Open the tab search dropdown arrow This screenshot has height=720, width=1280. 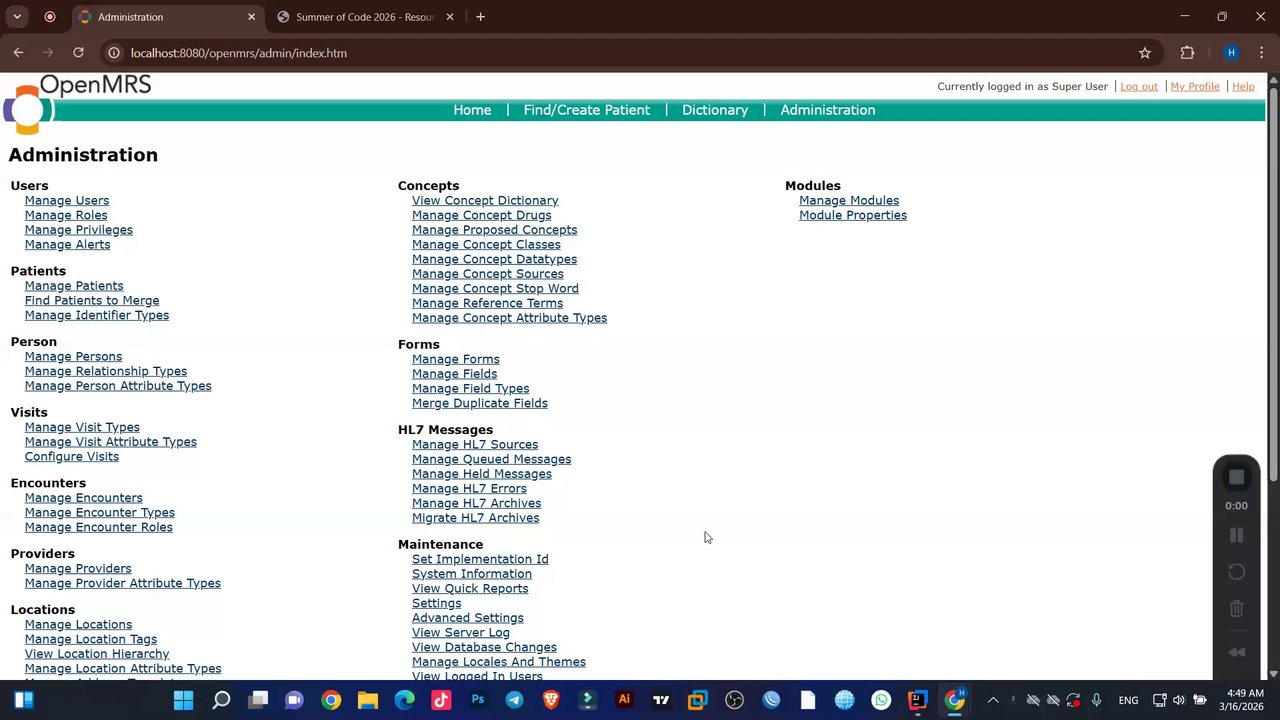click(x=17, y=17)
